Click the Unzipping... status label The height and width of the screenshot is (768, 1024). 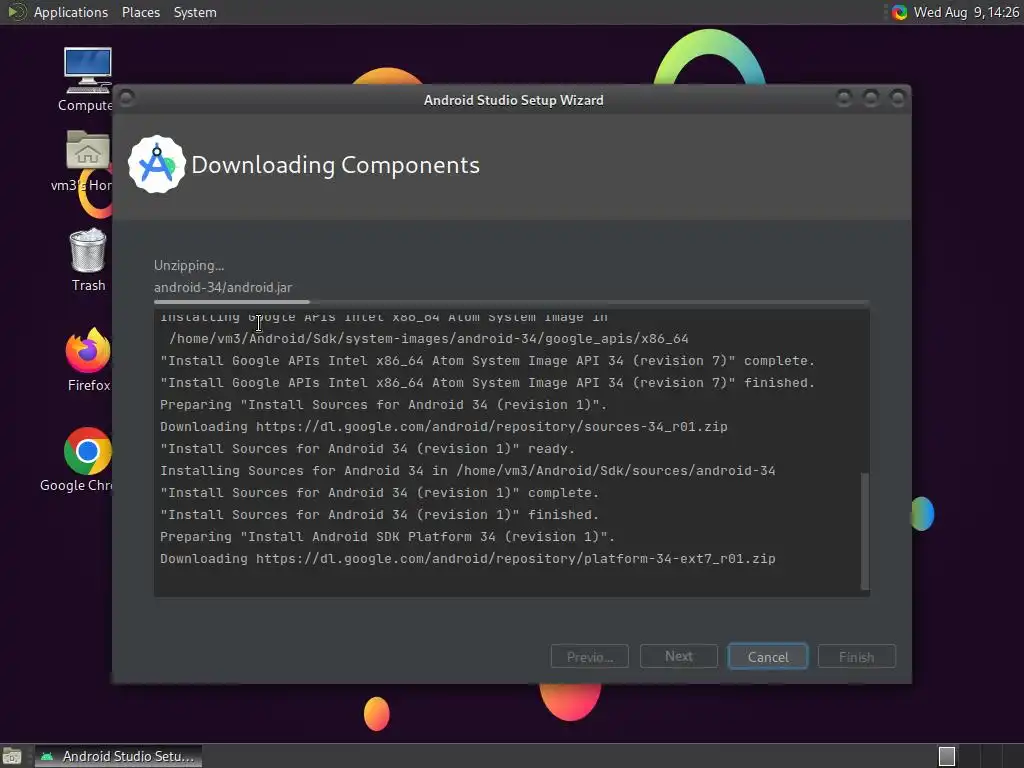tap(189, 265)
